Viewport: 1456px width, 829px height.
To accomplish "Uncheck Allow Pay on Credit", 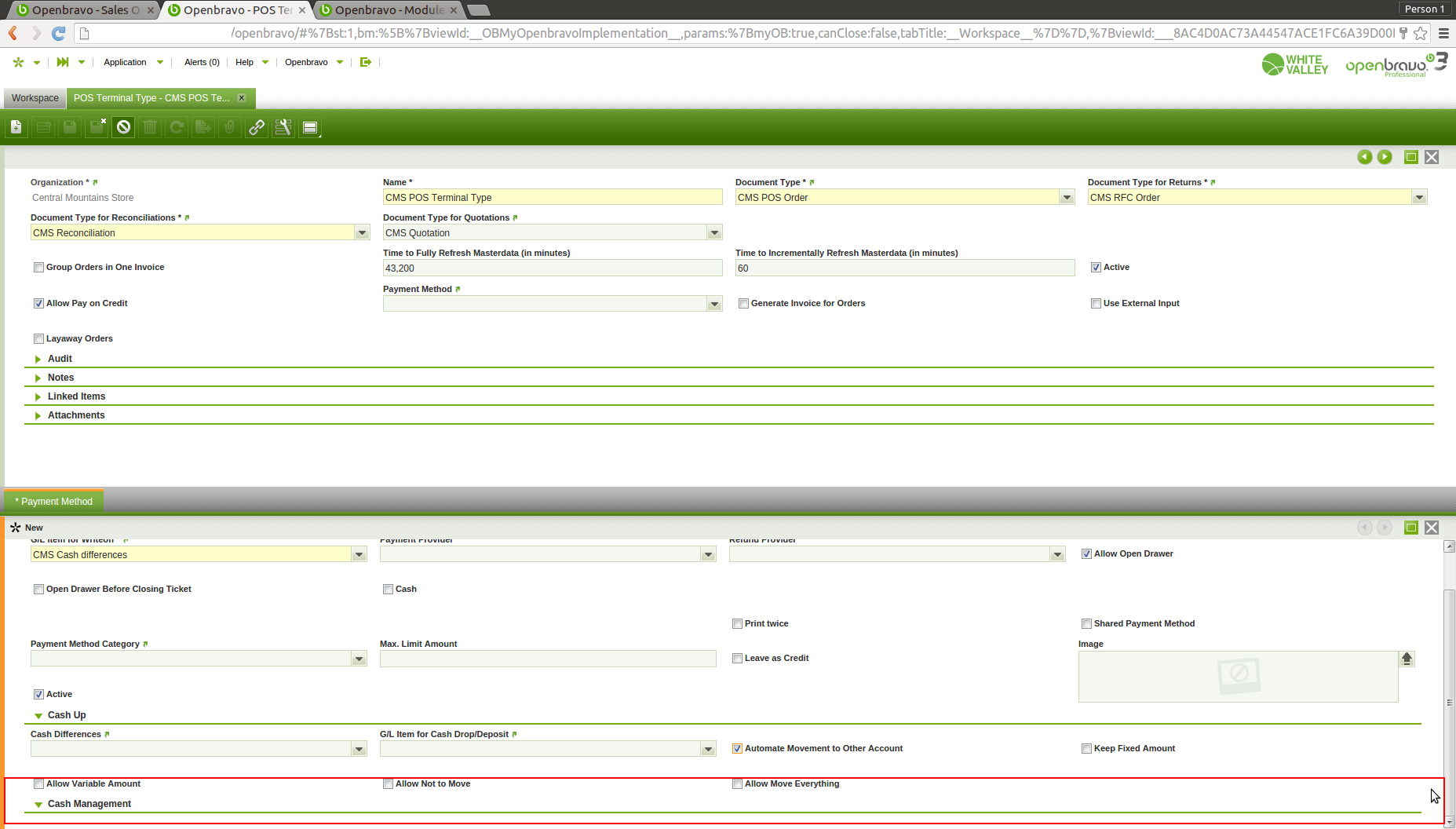I will [x=38, y=304].
